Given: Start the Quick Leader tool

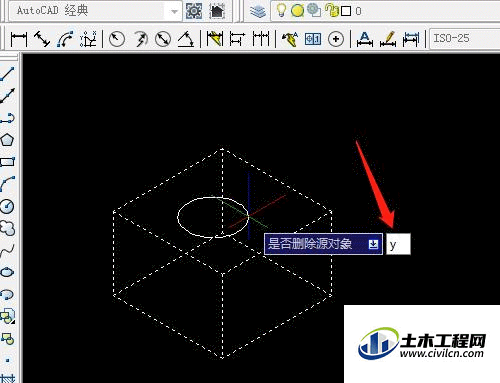Looking at the screenshot, I should (x=290, y=39).
